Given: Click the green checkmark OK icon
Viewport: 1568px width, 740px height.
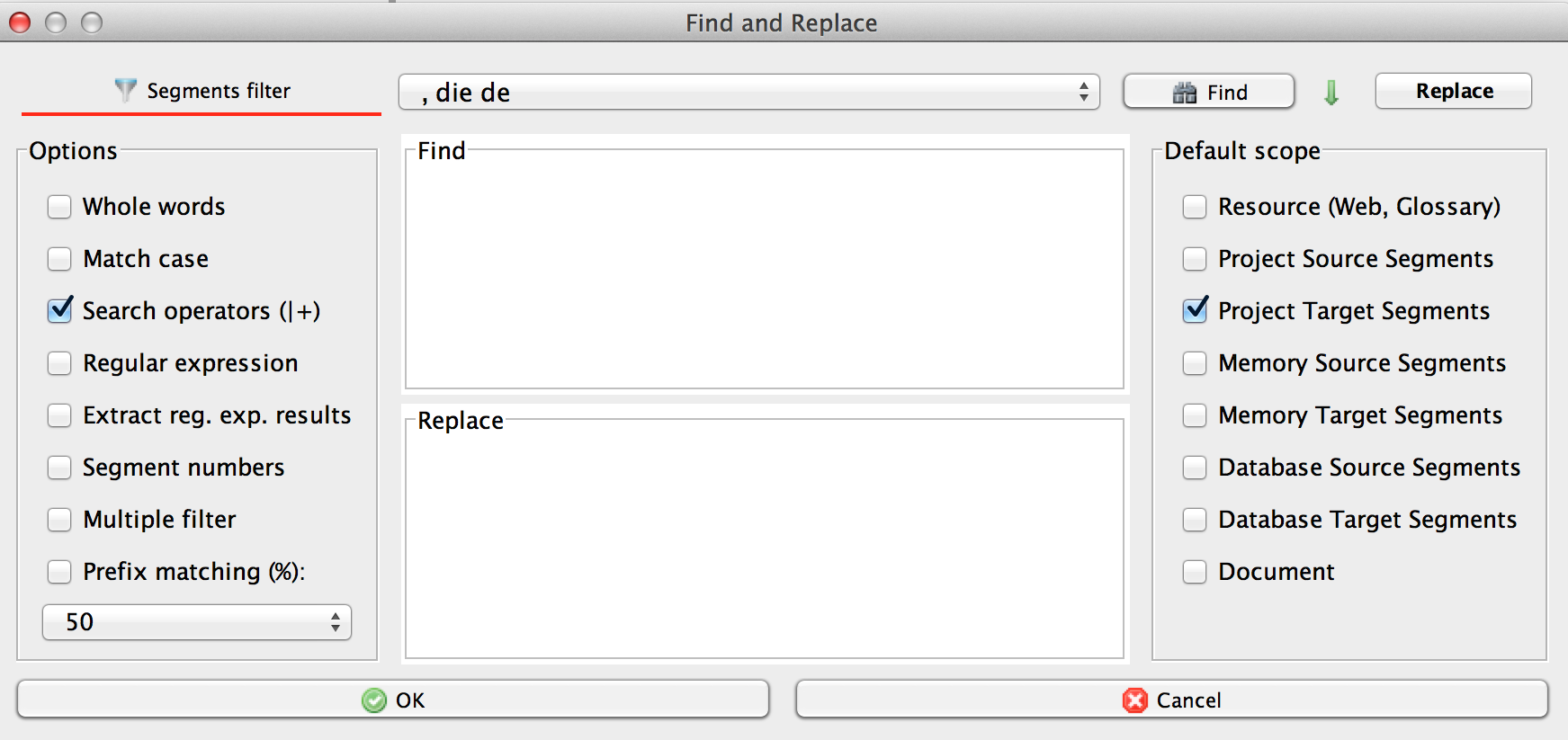Looking at the screenshot, I should [x=373, y=700].
